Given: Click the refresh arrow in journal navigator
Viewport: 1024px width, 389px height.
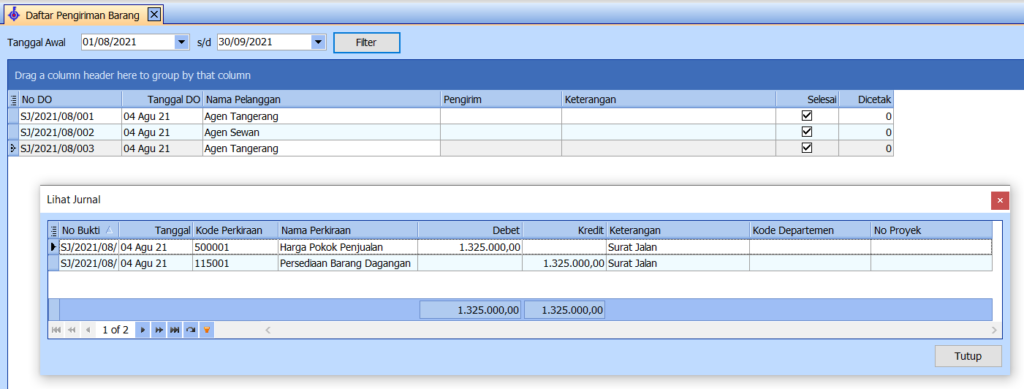Looking at the screenshot, I should [x=191, y=330].
